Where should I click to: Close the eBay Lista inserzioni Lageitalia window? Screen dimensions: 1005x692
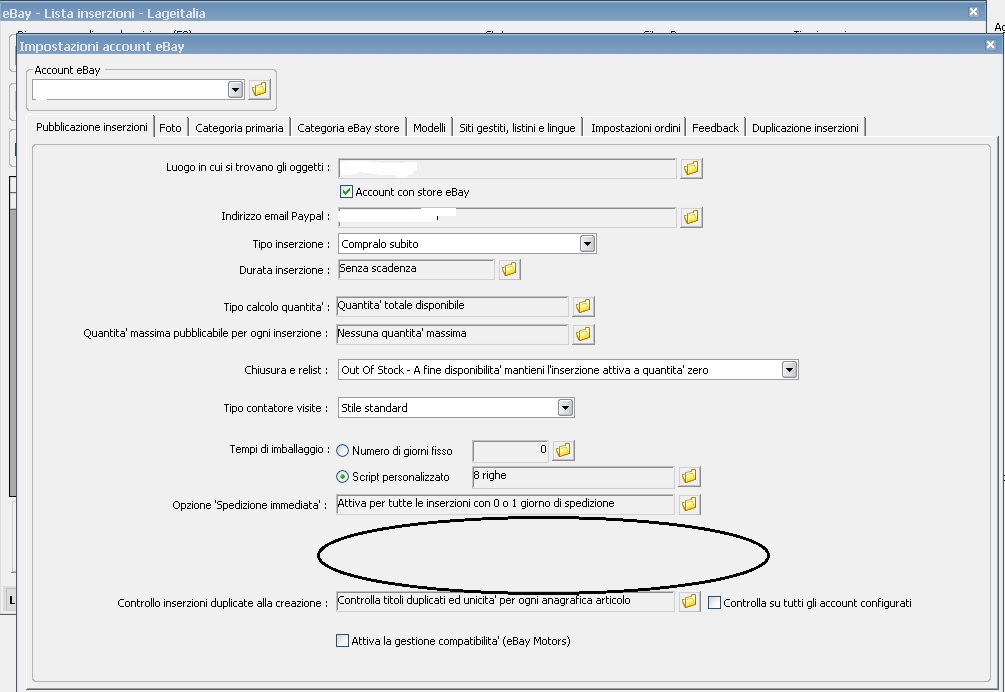pos(974,12)
